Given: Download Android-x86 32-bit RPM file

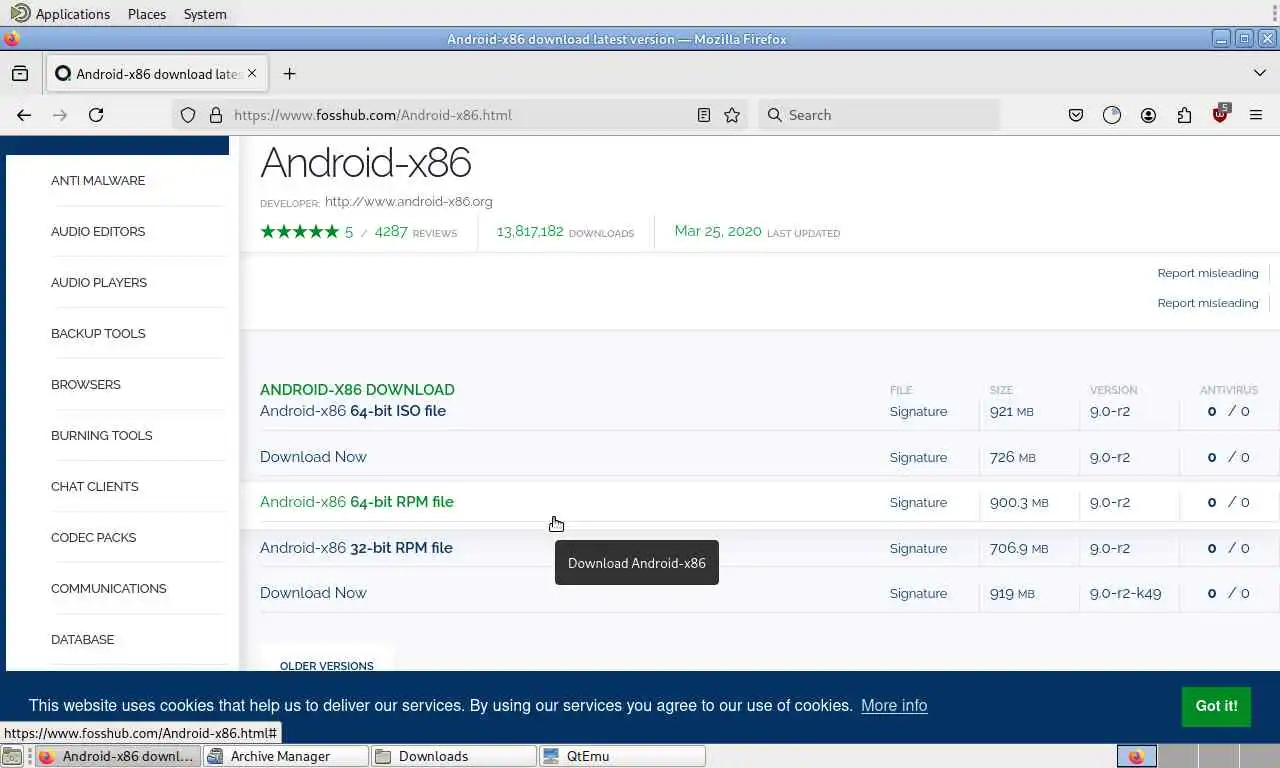Looking at the screenshot, I should pyautogui.click(x=356, y=548).
